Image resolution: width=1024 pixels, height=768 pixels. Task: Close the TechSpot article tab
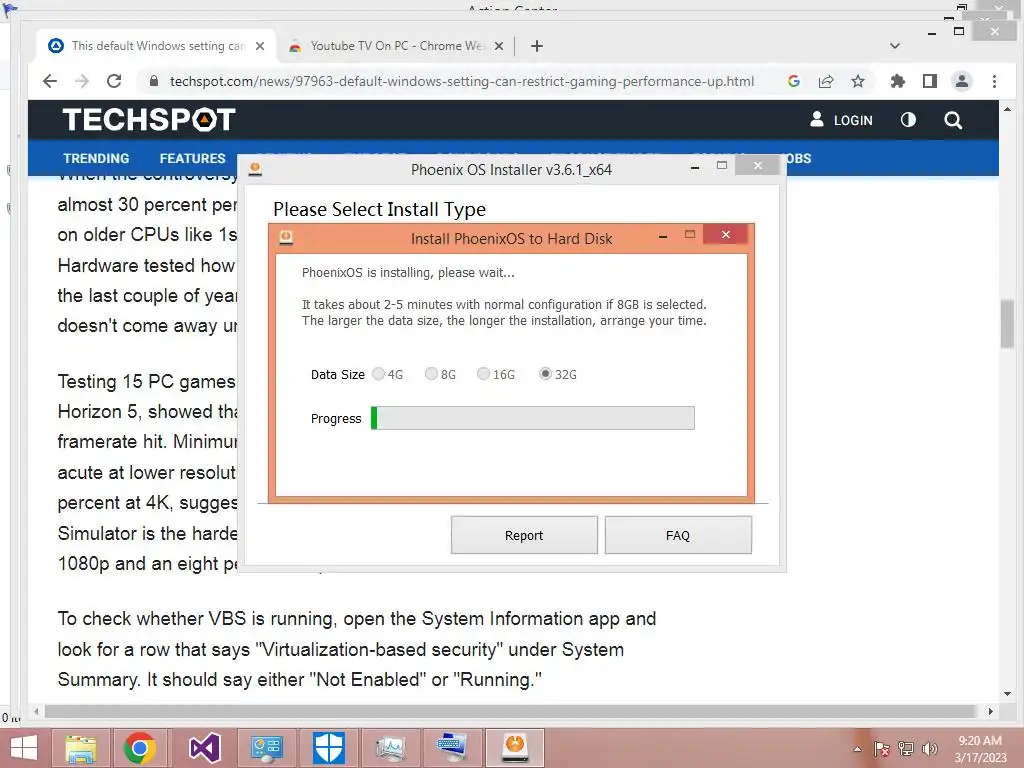[260, 46]
